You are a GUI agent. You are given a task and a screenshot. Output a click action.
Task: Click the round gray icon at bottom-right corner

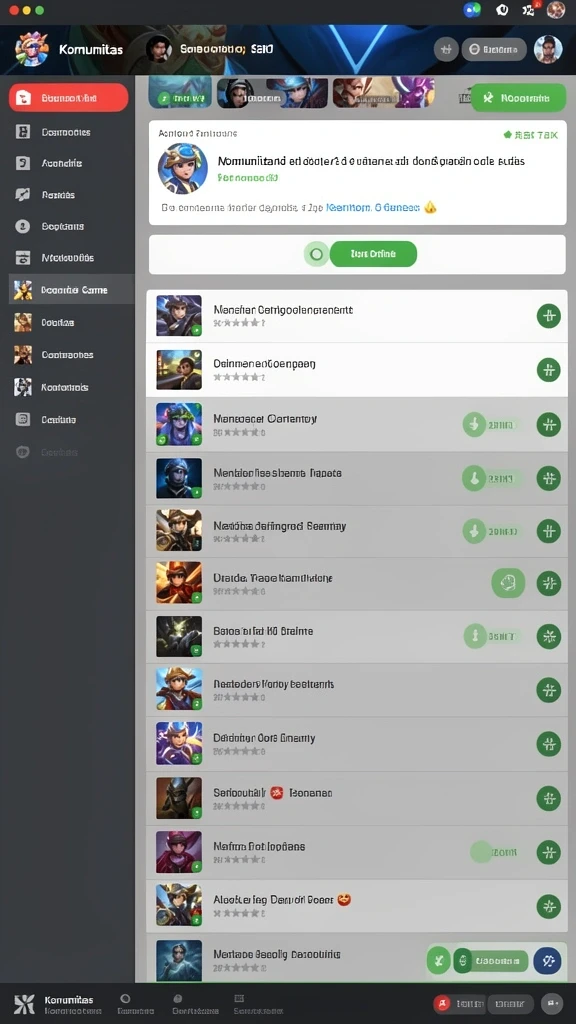coord(552,1004)
